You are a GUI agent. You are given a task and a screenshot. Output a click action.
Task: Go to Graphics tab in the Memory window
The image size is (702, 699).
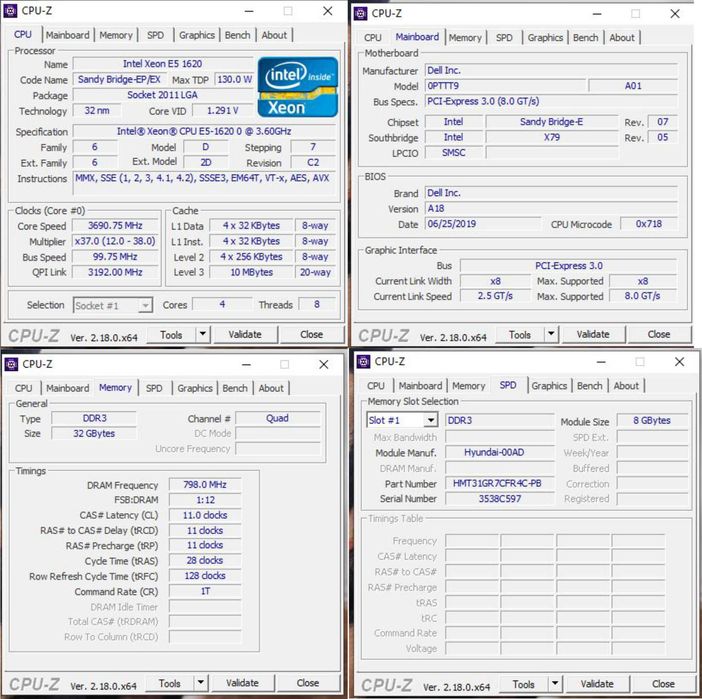195,388
